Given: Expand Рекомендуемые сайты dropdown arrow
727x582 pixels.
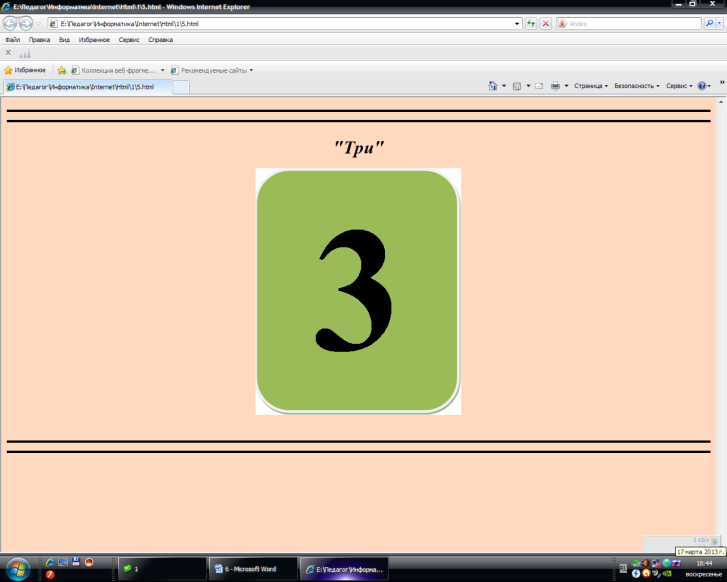Looking at the screenshot, I should tap(251, 70).
